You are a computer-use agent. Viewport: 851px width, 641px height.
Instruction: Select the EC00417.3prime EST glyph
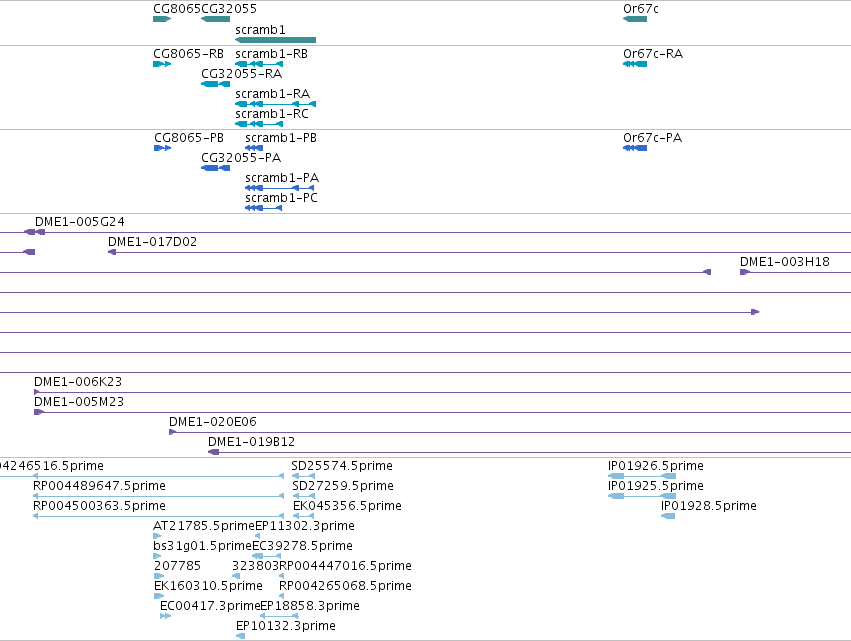pos(166,617)
